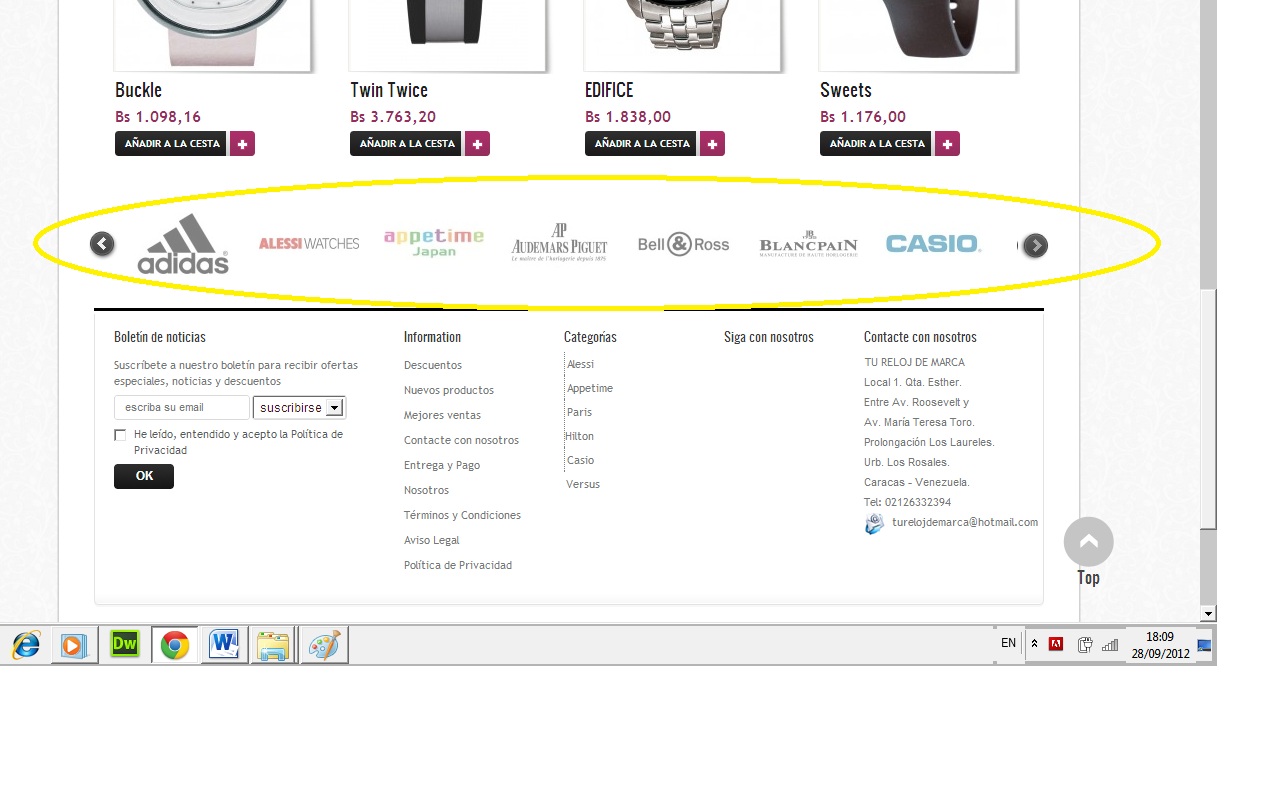Add EDIFICE to the basket
The image size is (1280, 800).
[x=642, y=144]
